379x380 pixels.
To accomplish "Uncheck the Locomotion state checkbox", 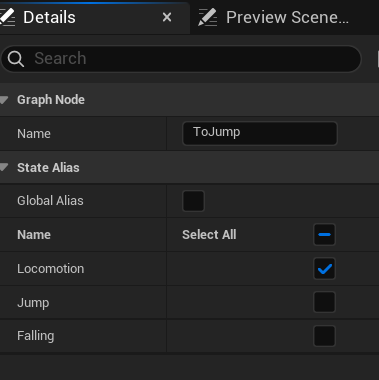I will tap(324, 269).
